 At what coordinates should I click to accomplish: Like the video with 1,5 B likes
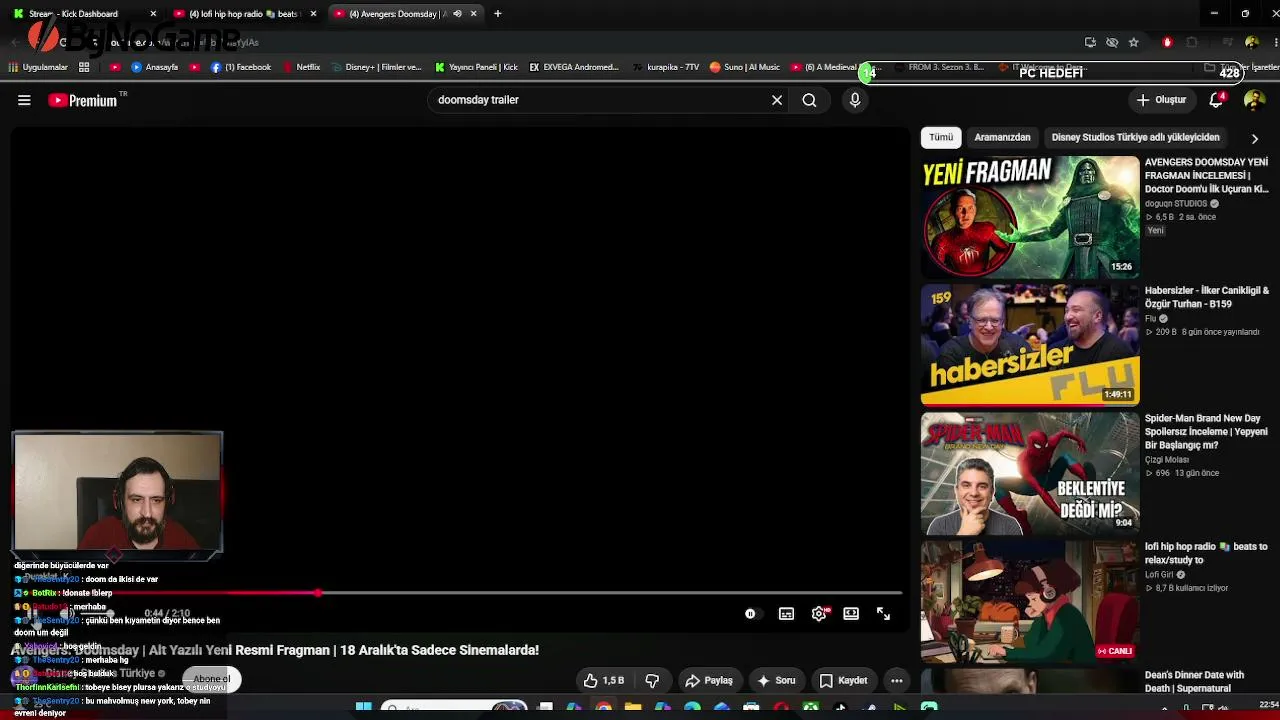pos(604,681)
